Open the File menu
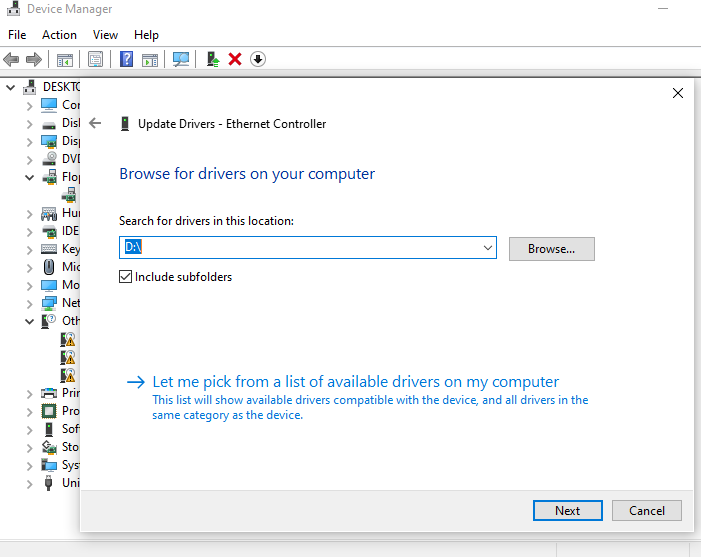Image resolution: width=701 pixels, height=557 pixels. point(17,35)
